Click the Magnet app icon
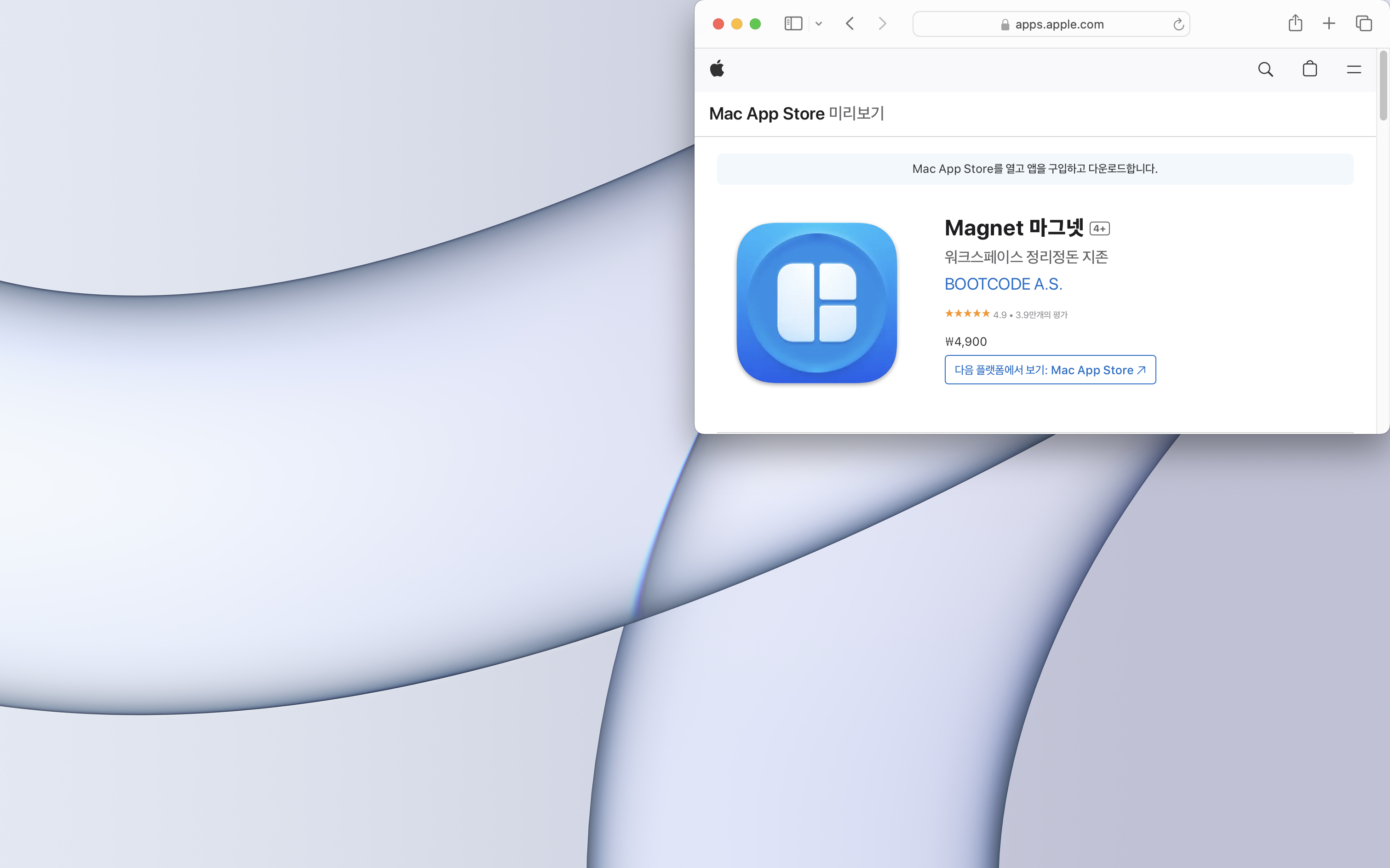 (x=817, y=303)
